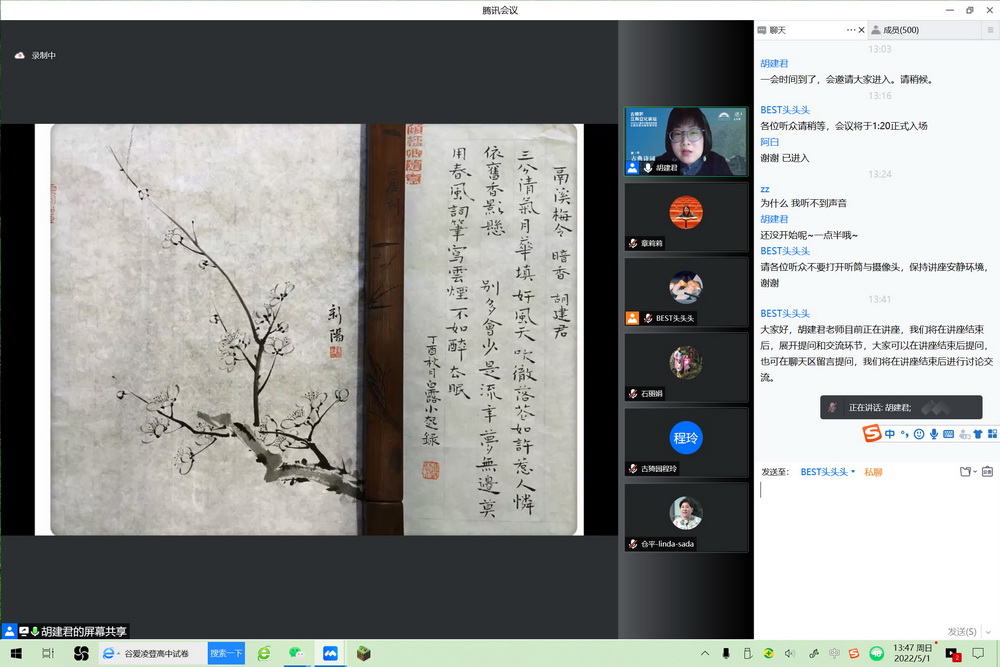Toggle Sogou 中 Chinese/English mode
1000x667 pixels.
[x=890, y=434]
